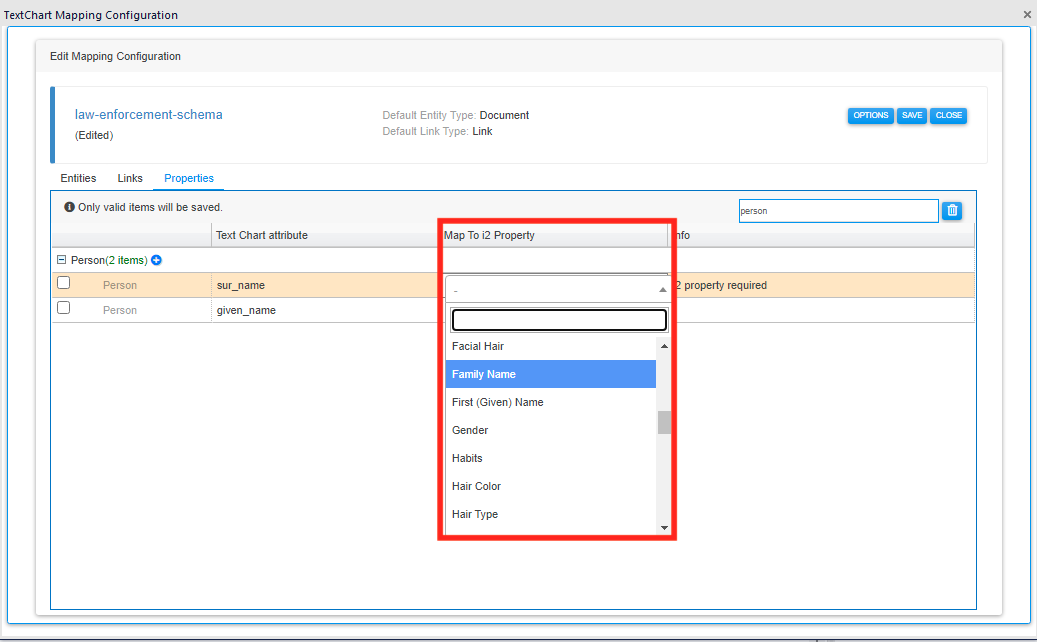Click the blue plus icon next to Person
Viewport: 1037px width, 642px height.
[156, 260]
